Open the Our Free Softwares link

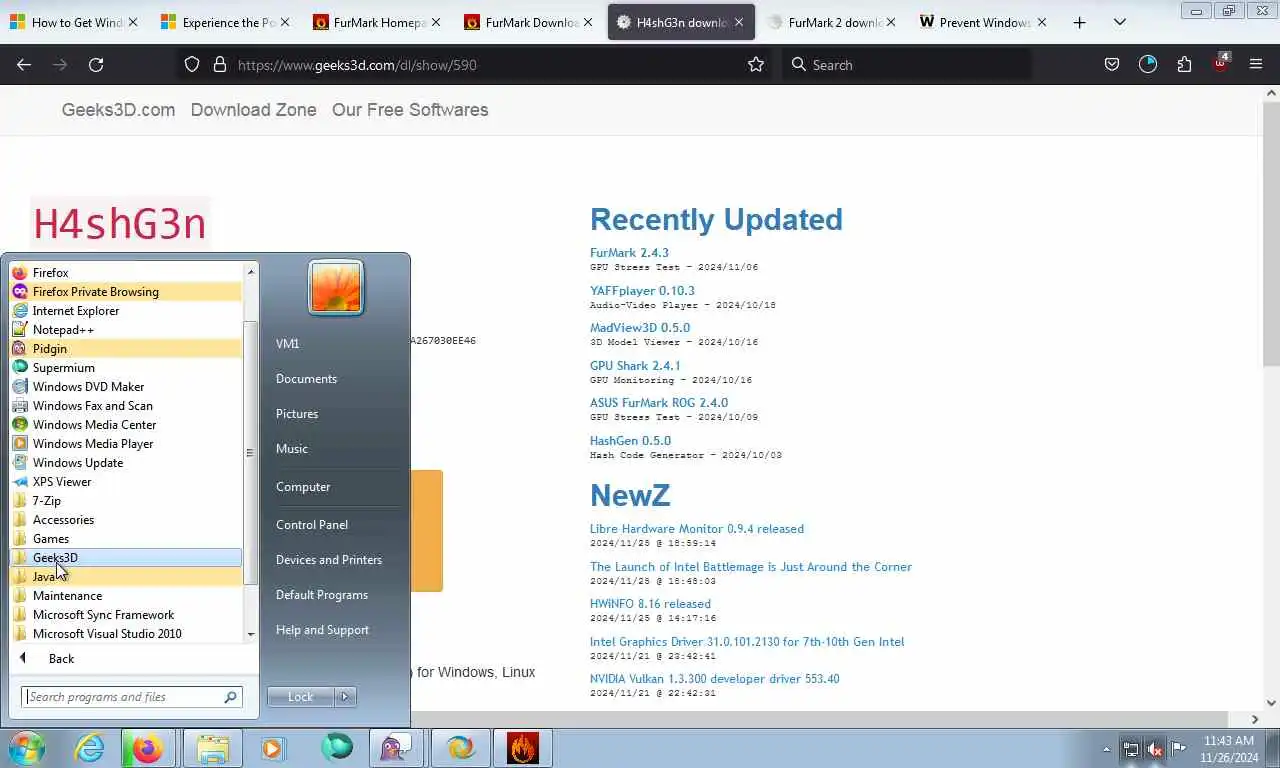coord(410,110)
